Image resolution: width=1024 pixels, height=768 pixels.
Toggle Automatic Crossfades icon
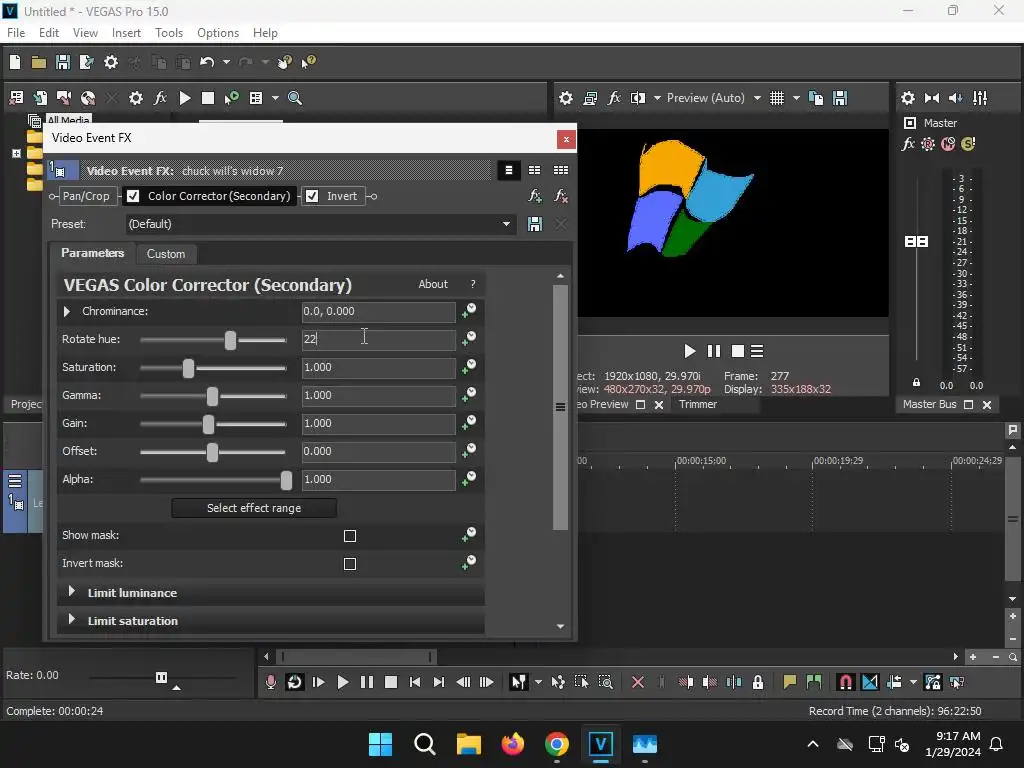click(870, 682)
